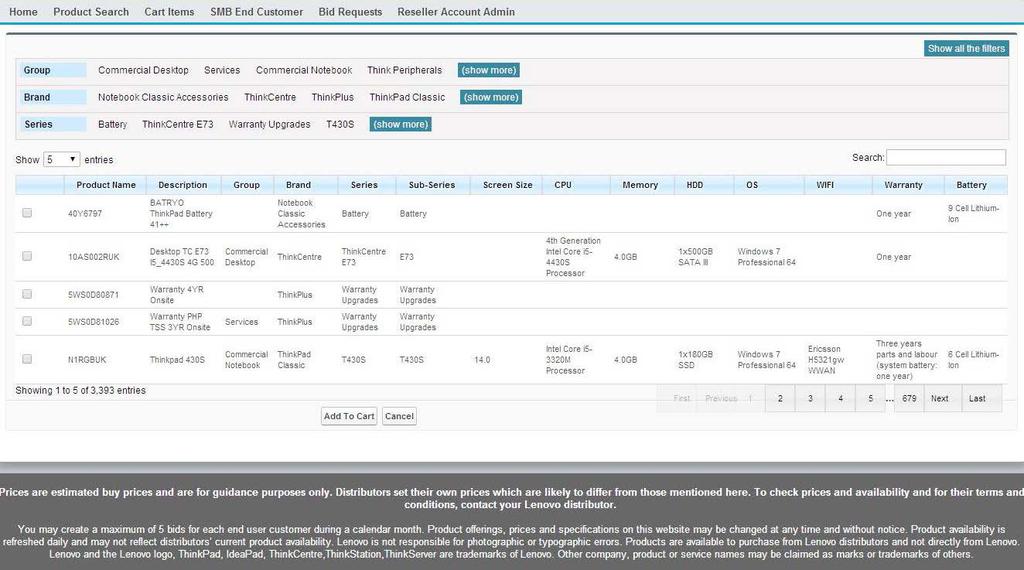Jump to results page 679

point(909,398)
